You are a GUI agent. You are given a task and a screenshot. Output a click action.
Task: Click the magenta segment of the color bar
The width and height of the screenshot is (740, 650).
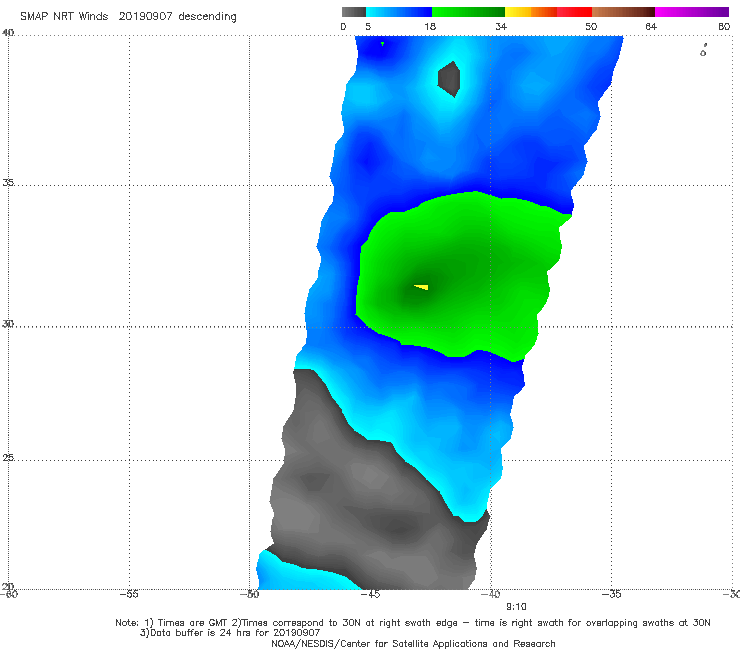pos(692,12)
